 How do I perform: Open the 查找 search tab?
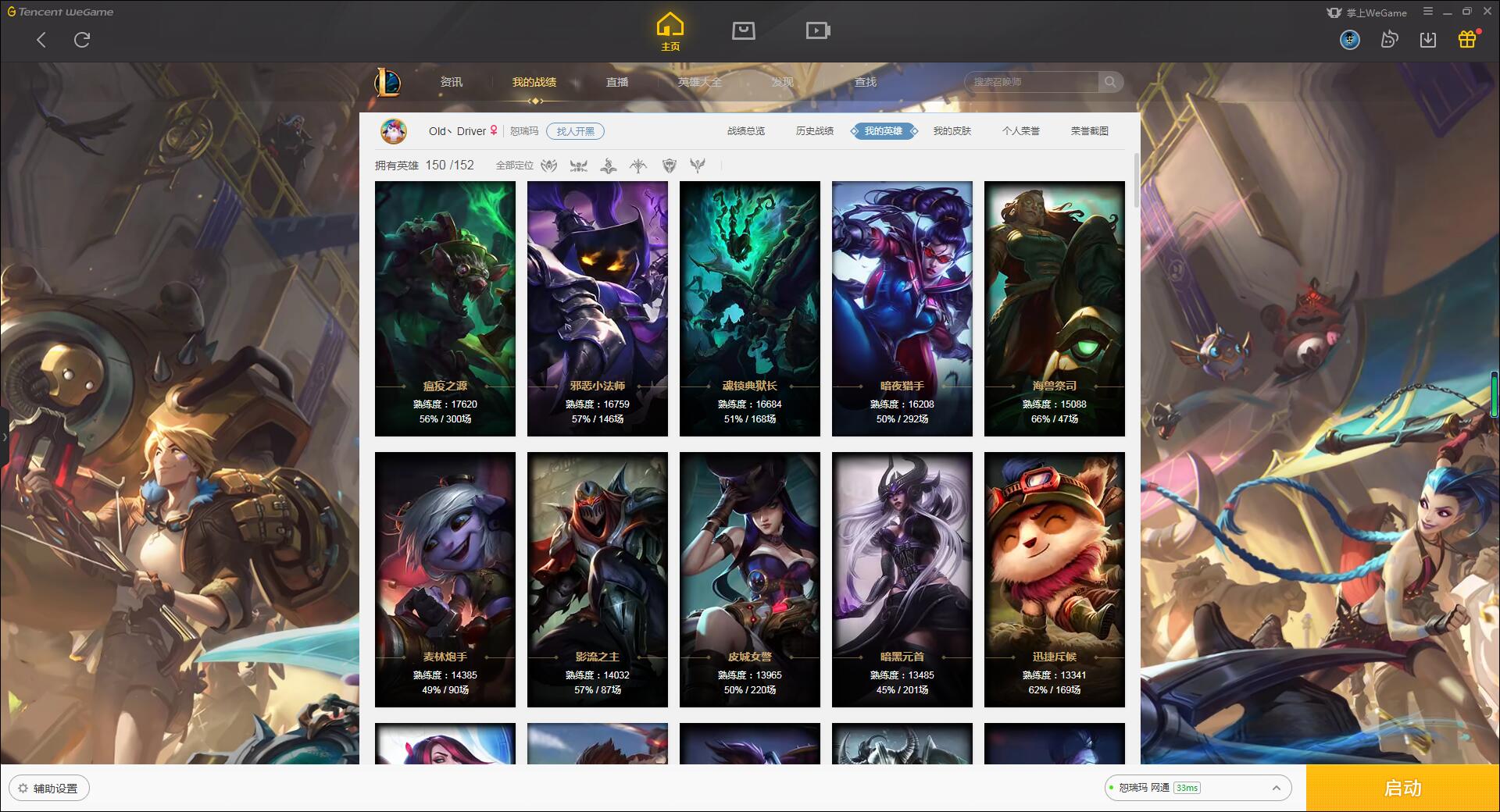pos(866,82)
